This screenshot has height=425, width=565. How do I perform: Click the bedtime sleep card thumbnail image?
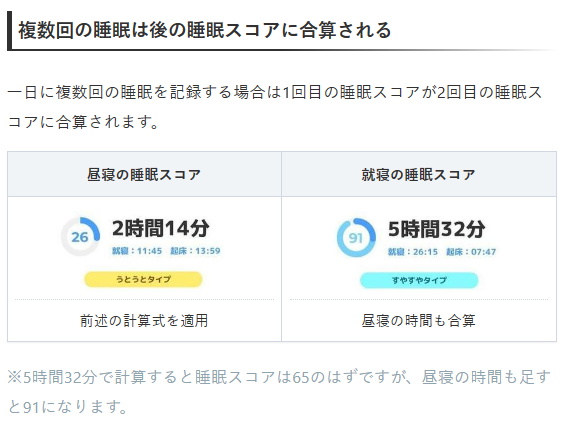tap(419, 253)
